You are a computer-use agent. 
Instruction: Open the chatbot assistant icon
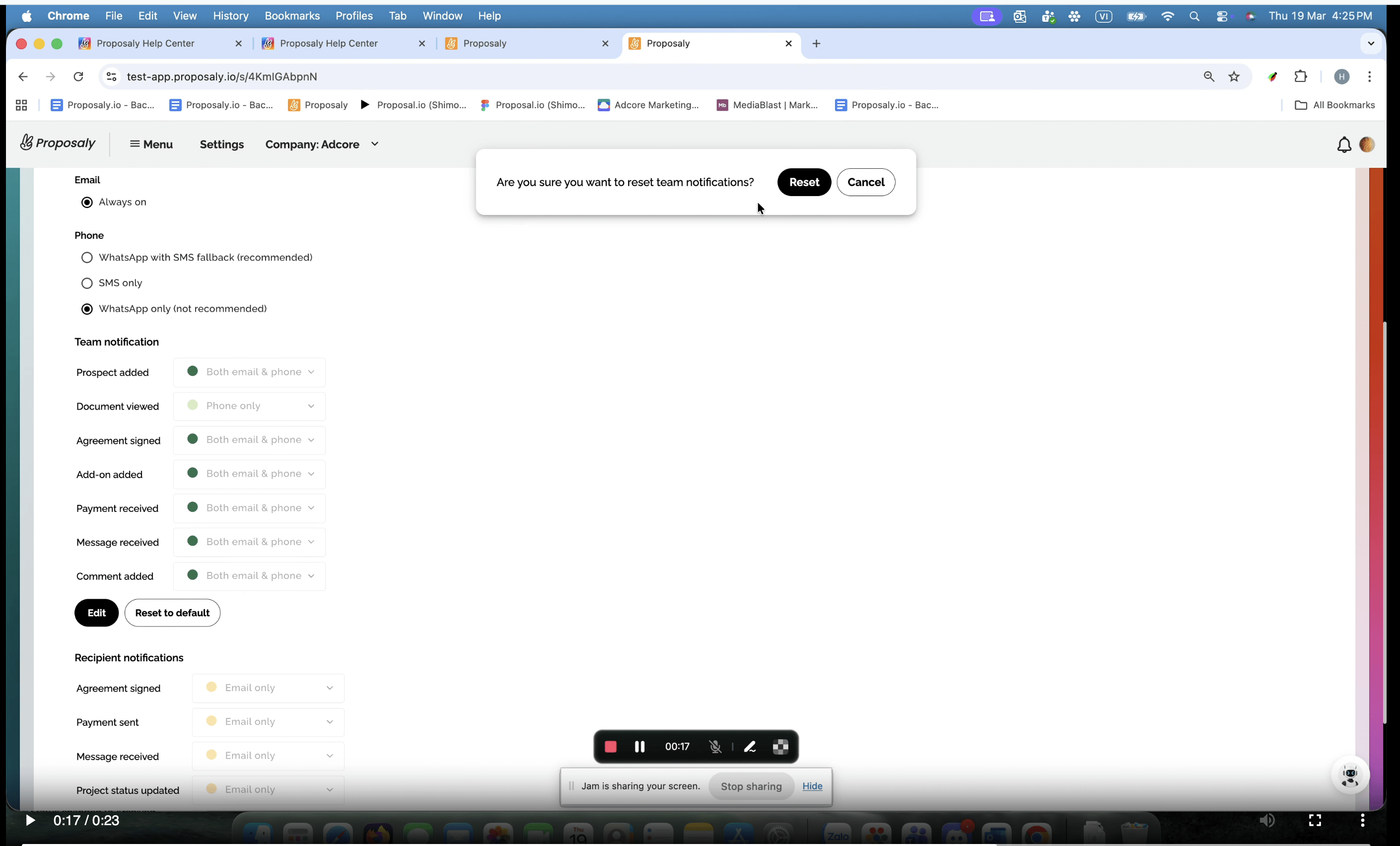pyautogui.click(x=1350, y=775)
